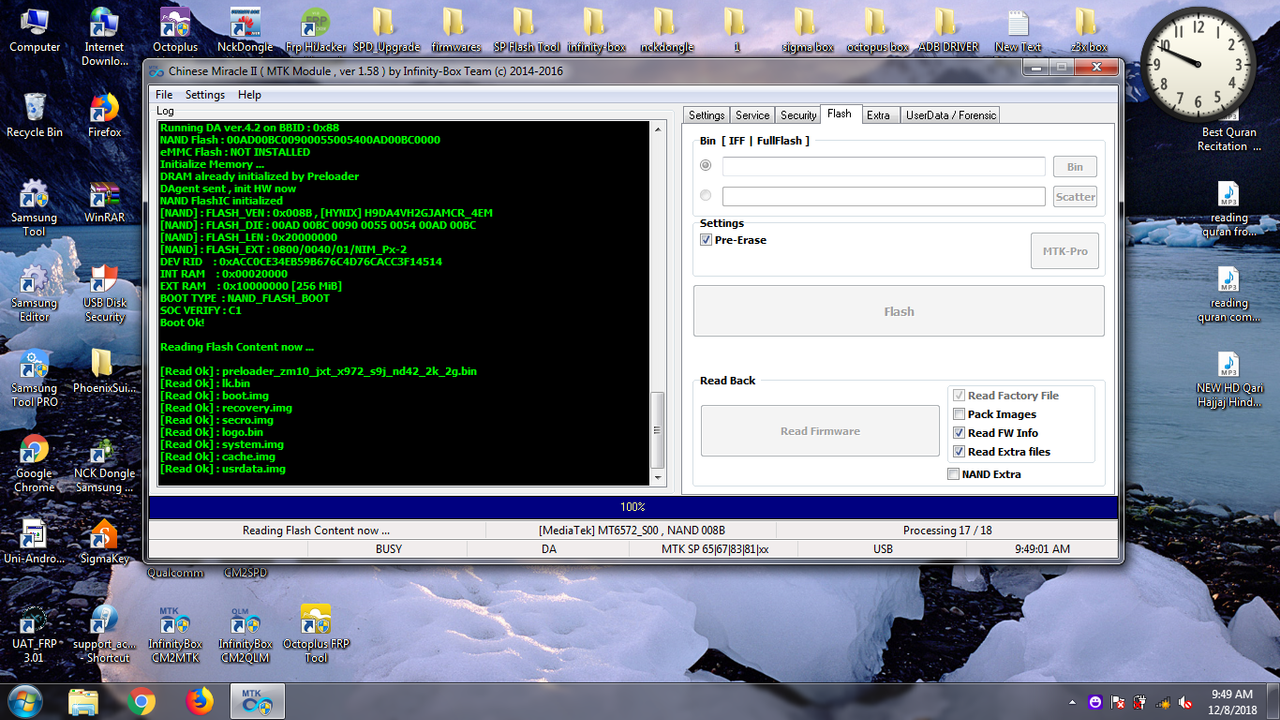Open the SigmaKey desktop shortcut
The image size is (1280, 720).
(x=104, y=541)
